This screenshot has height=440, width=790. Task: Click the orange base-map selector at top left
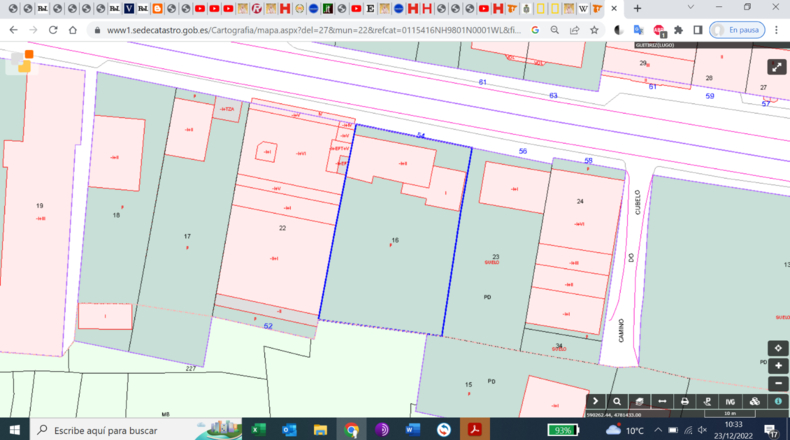(x=22, y=61)
